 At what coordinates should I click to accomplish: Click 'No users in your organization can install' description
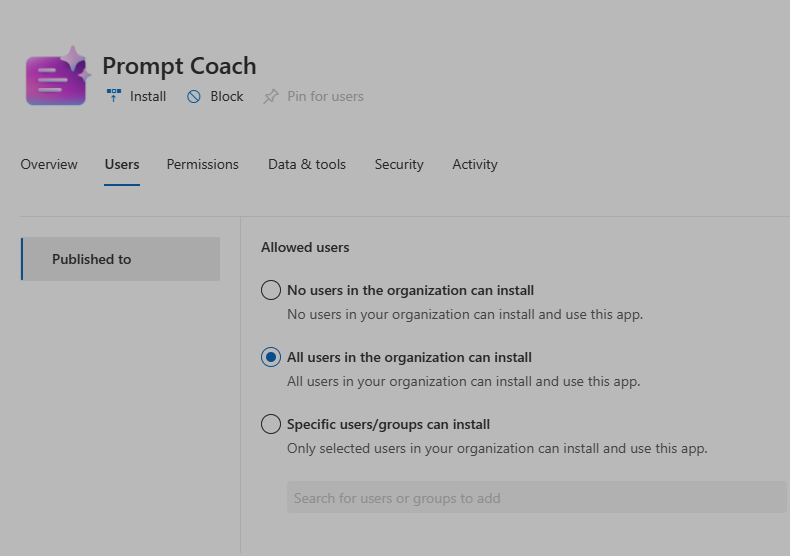pyautogui.click(x=465, y=314)
